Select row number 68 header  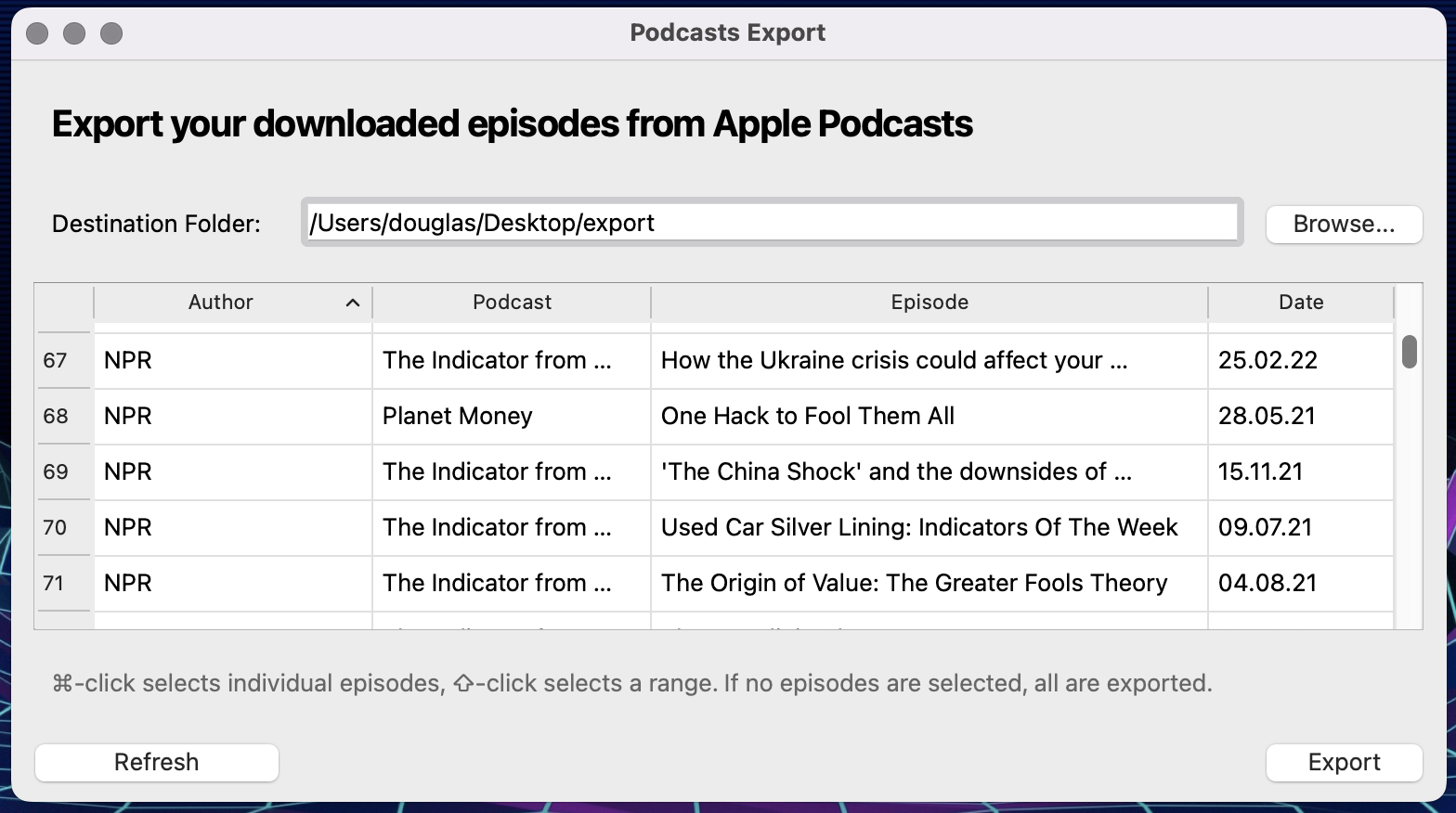63,416
